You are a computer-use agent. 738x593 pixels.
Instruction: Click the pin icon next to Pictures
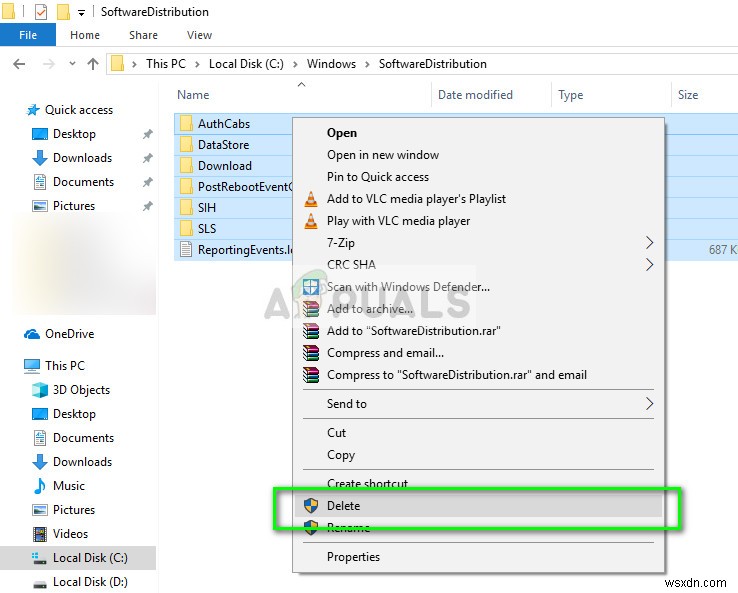pos(147,206)
